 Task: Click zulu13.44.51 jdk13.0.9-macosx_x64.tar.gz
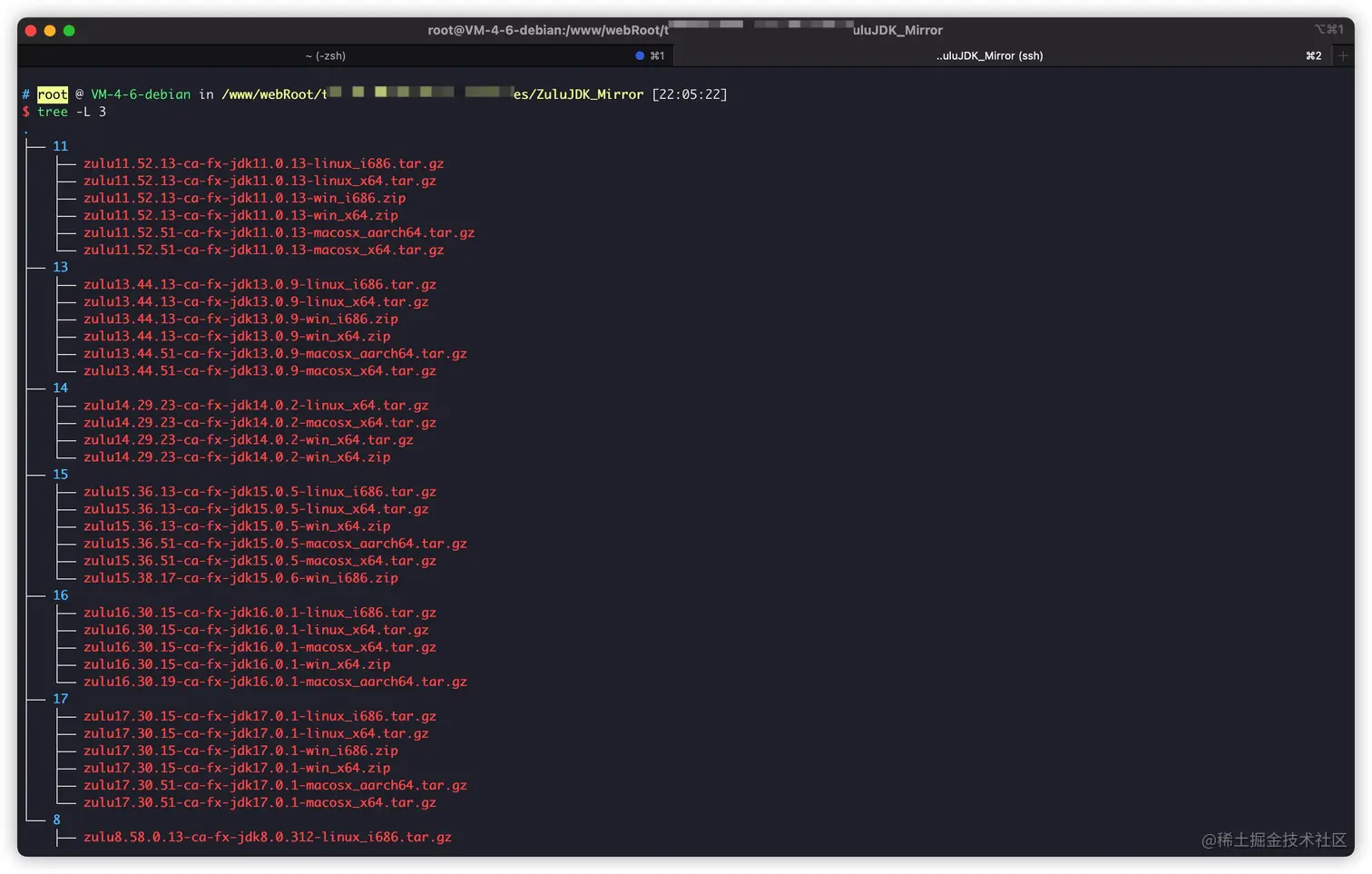[260, 370]
